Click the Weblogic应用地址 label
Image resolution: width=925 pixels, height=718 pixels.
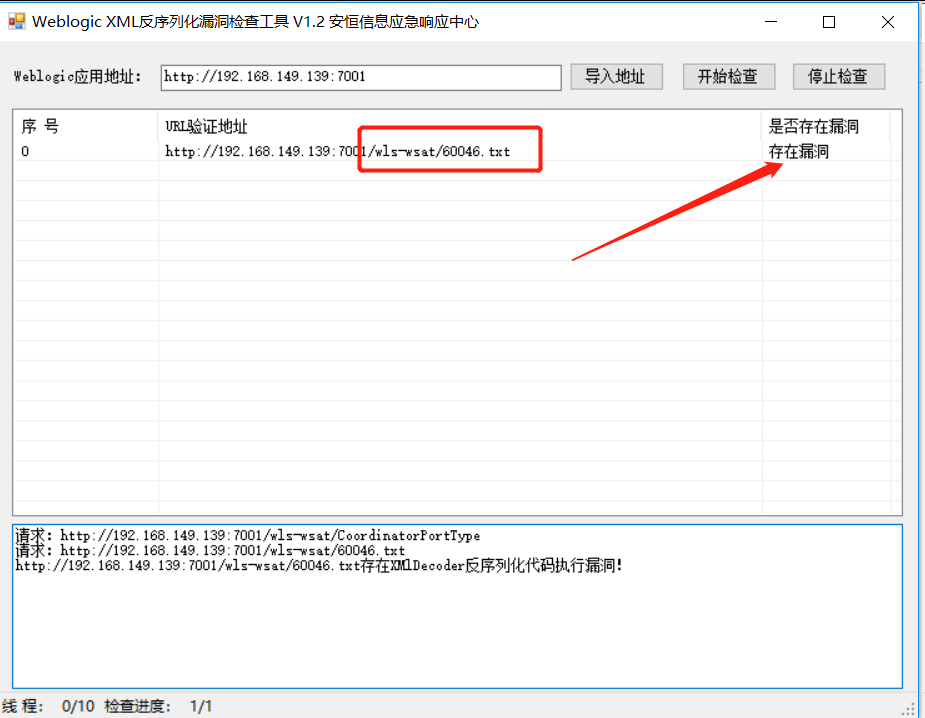(78, 77)
